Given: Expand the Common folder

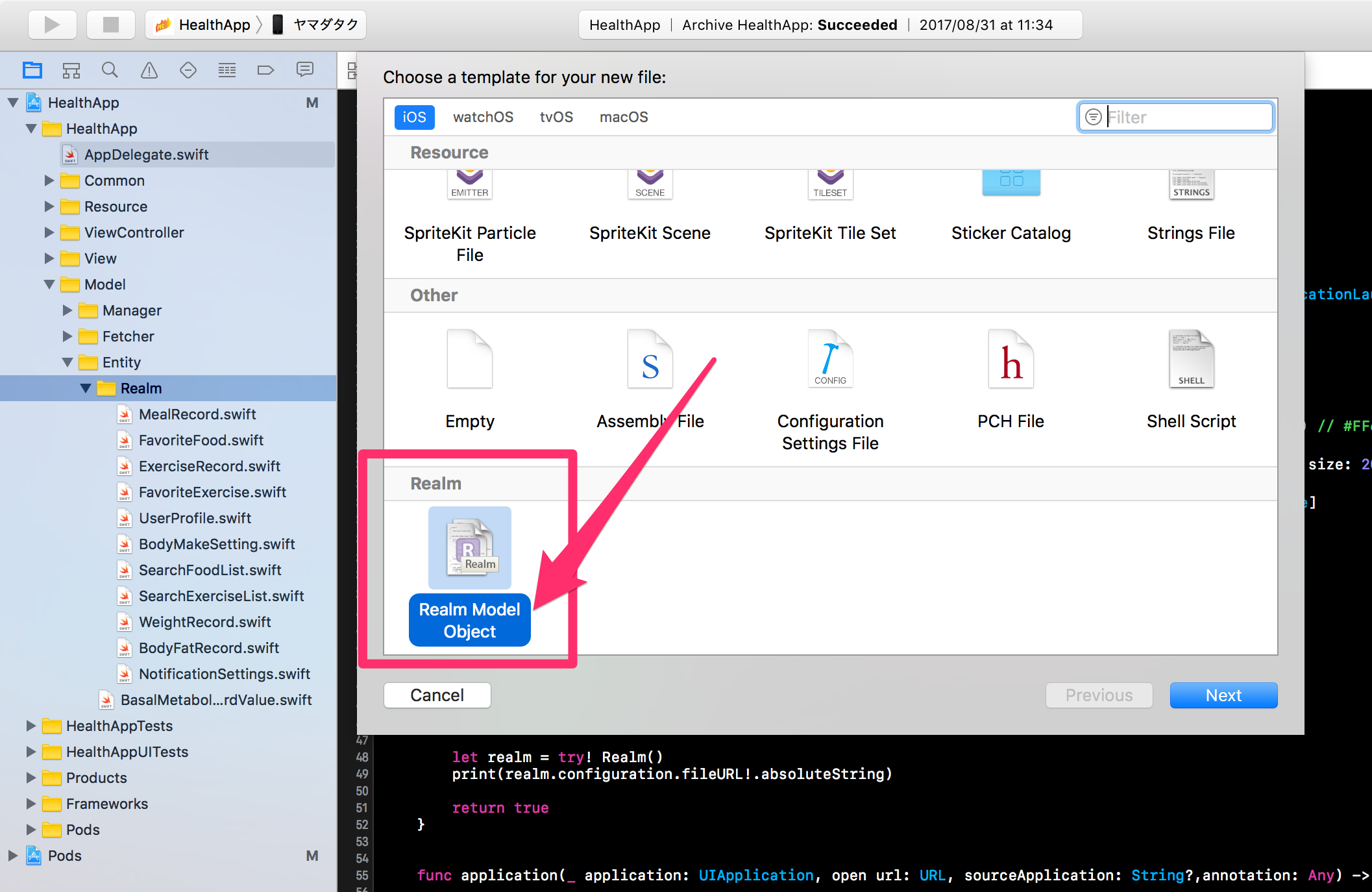Looking at the screenshot, I should point(49,180).
